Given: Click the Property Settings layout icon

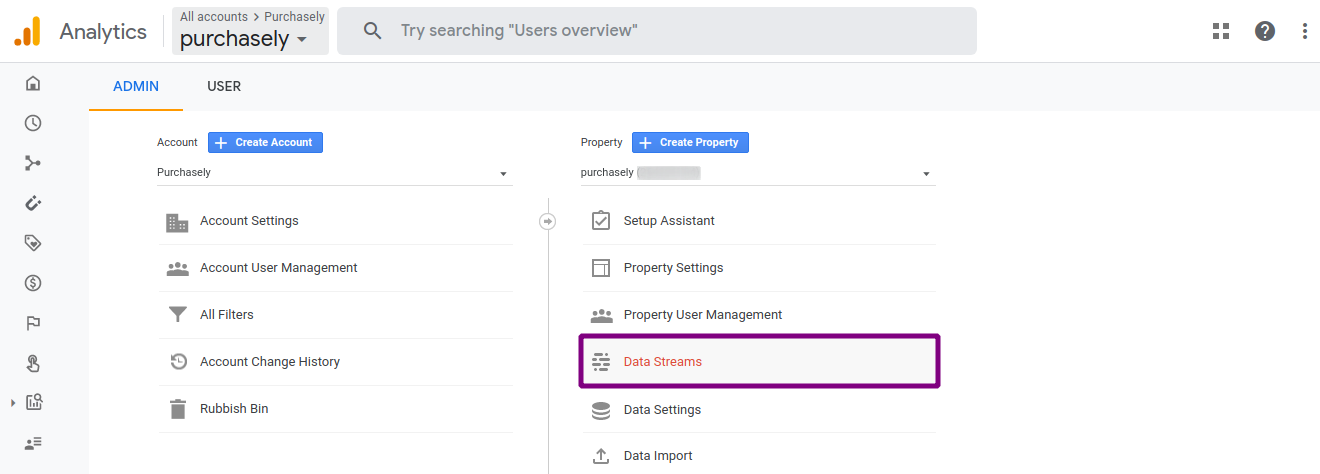Looking at the screenshot, I should (601, 268).
